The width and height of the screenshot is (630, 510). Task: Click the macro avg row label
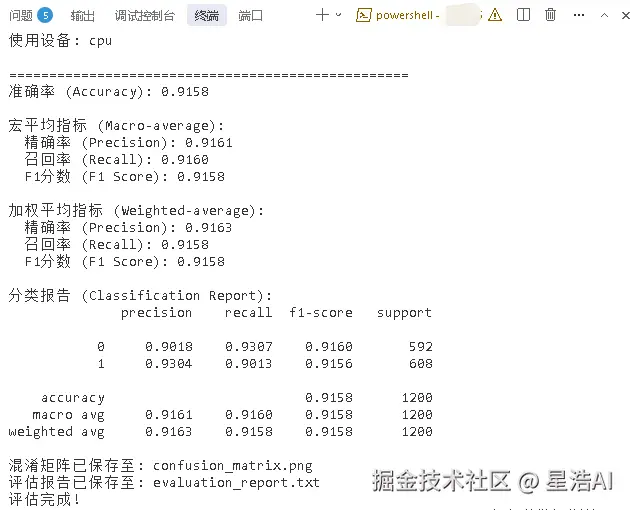(x=69, y=415)
